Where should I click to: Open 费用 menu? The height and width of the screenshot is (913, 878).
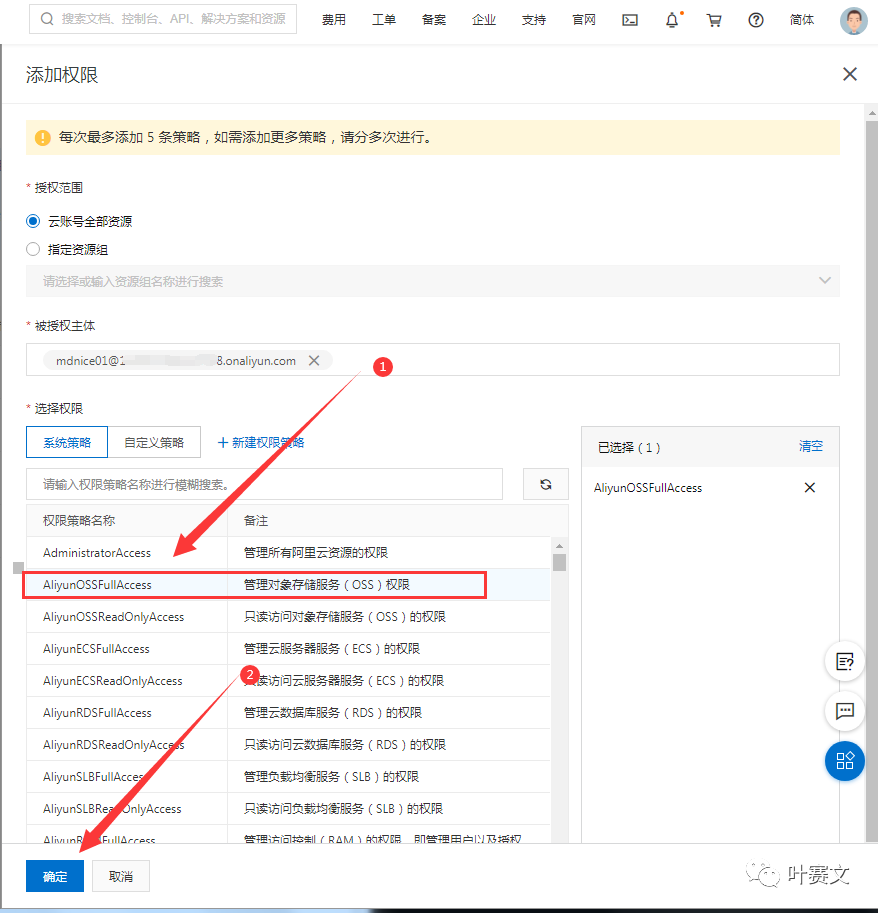click(x=334, y=20)
